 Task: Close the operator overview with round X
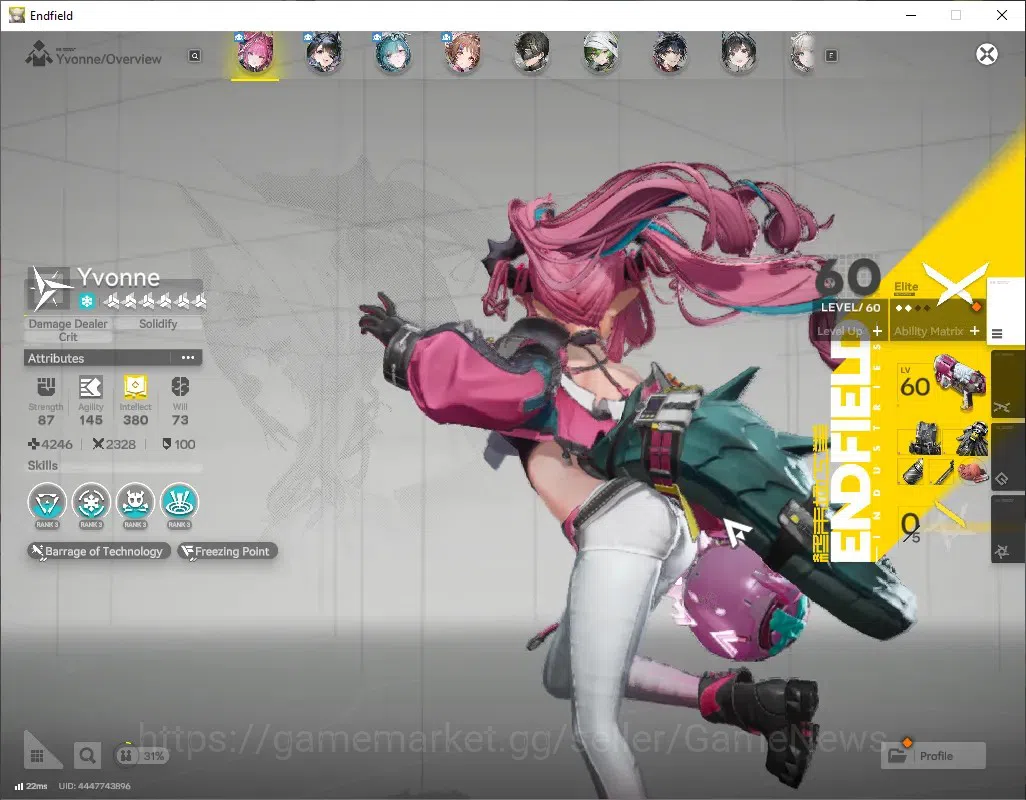[987, 54]
